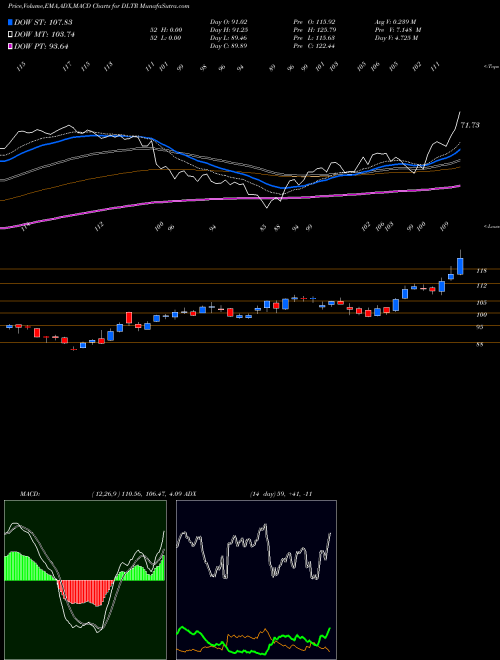Click the '<Lows' axis label
This screenshot has height=660, width=500.
491,226
